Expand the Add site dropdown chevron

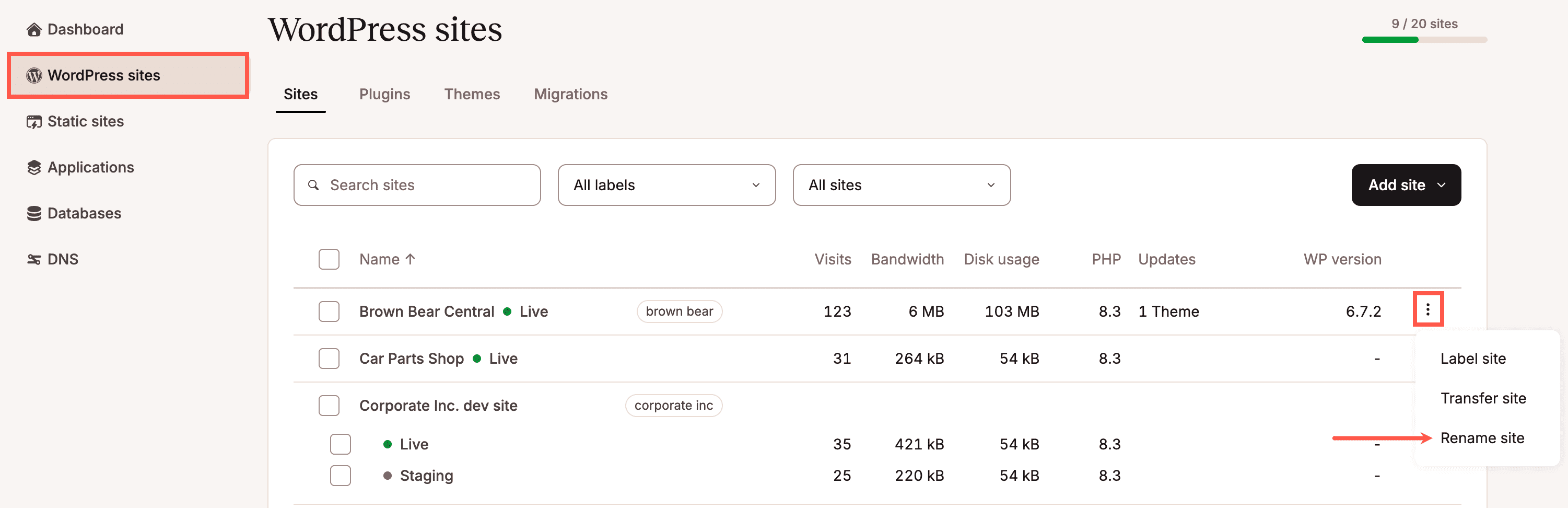coord(1442,185)
